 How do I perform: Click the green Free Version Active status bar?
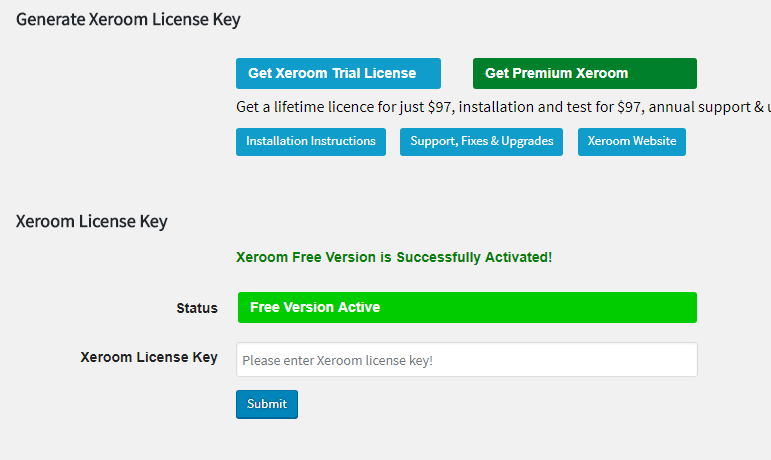point(467,307)
